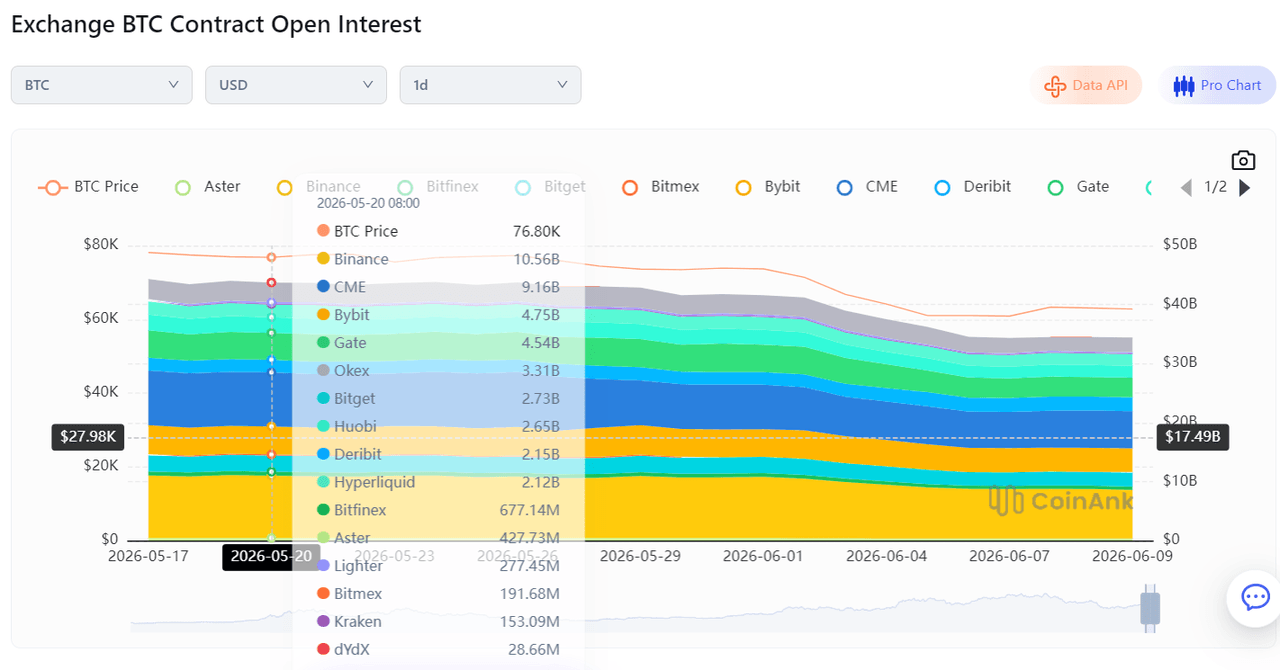Open the chat support bubble
1280x670 pixels.
pos(1254,598)
